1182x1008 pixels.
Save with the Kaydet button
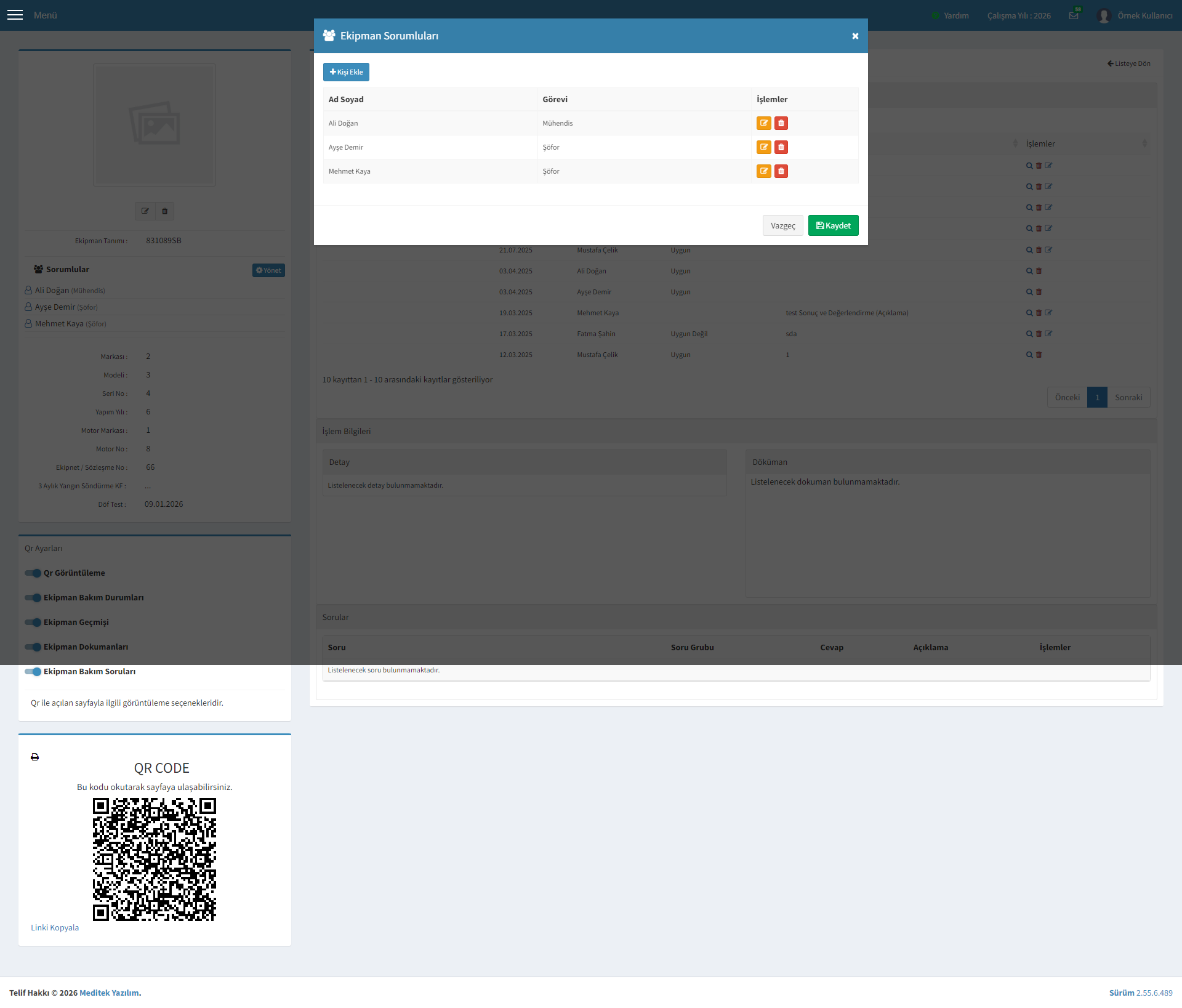833,225
